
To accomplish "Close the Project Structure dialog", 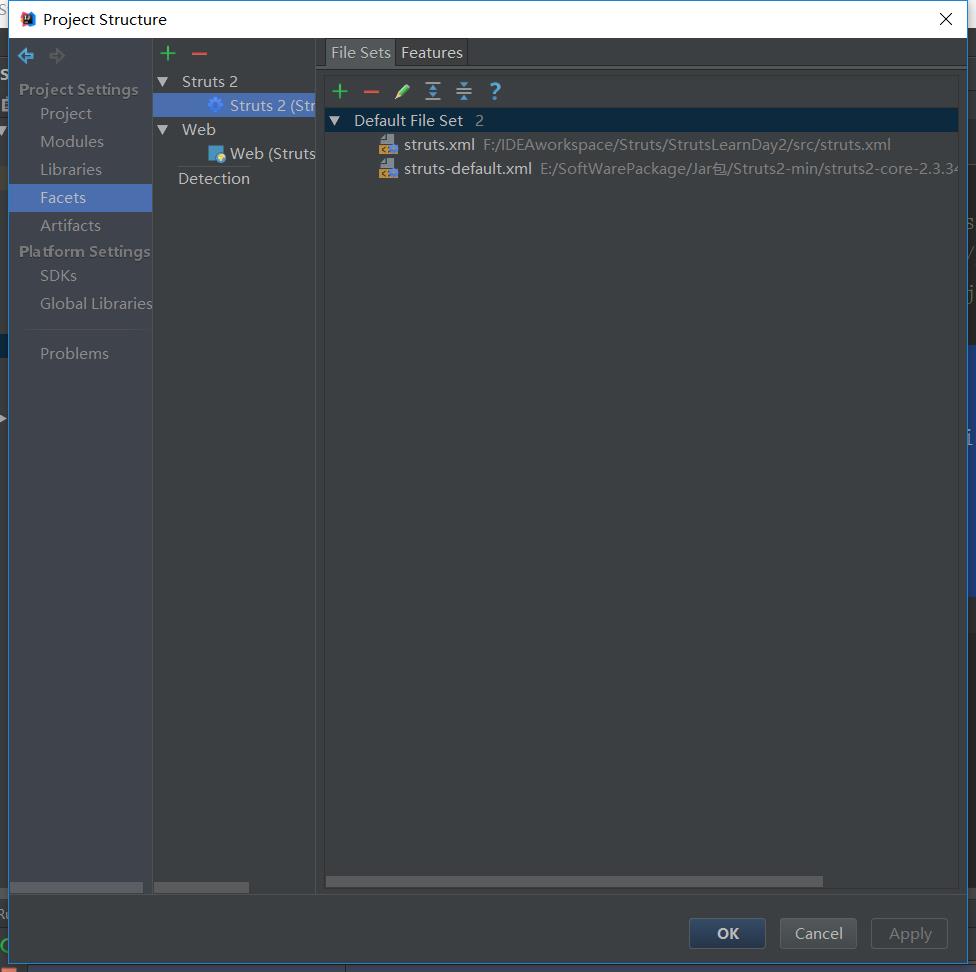I will point(946,19).
